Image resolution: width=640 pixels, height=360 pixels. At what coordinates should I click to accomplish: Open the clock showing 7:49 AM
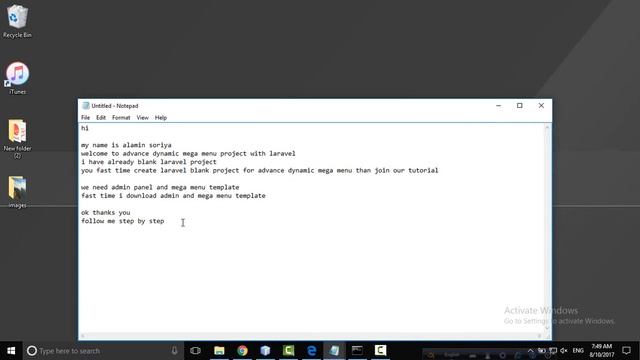click(602, 351)
